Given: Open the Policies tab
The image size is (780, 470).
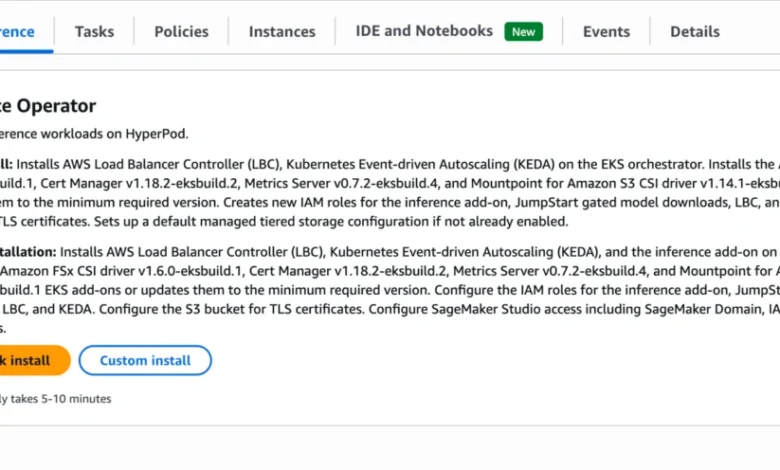Looking at the screenshot, I should pos(181,32).
